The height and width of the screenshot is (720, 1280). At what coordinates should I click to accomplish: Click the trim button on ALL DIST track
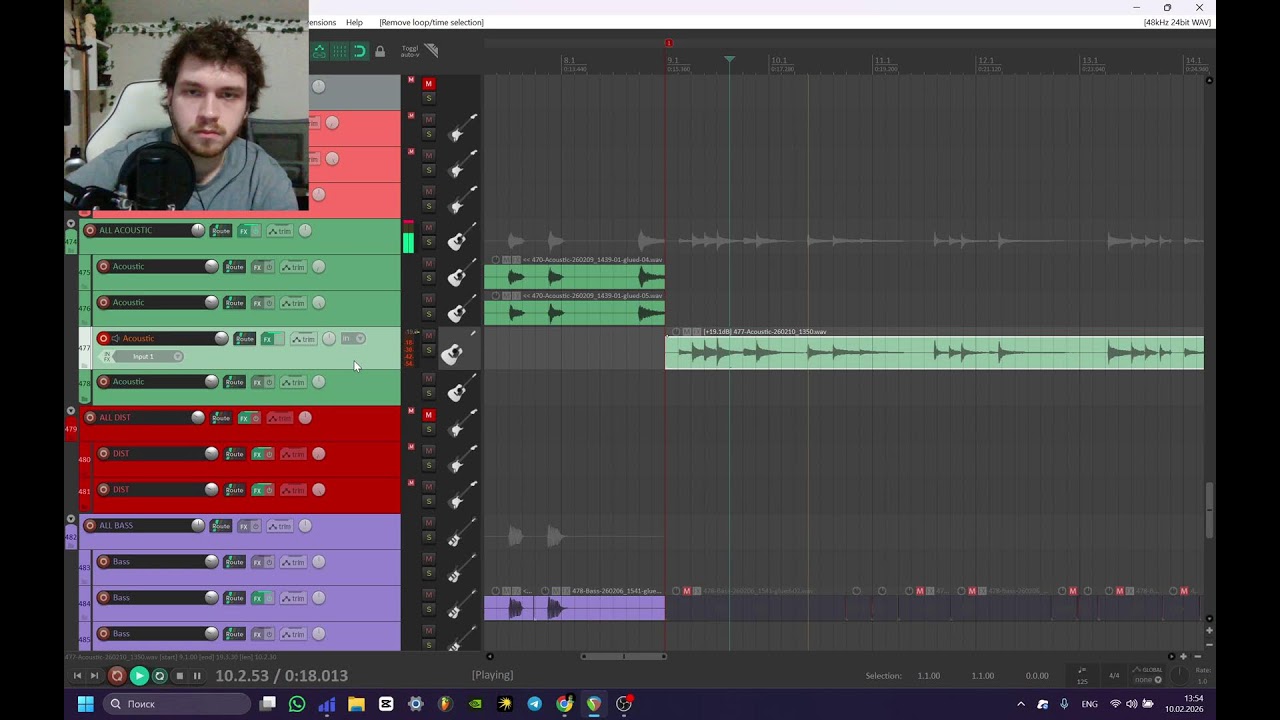279,418
